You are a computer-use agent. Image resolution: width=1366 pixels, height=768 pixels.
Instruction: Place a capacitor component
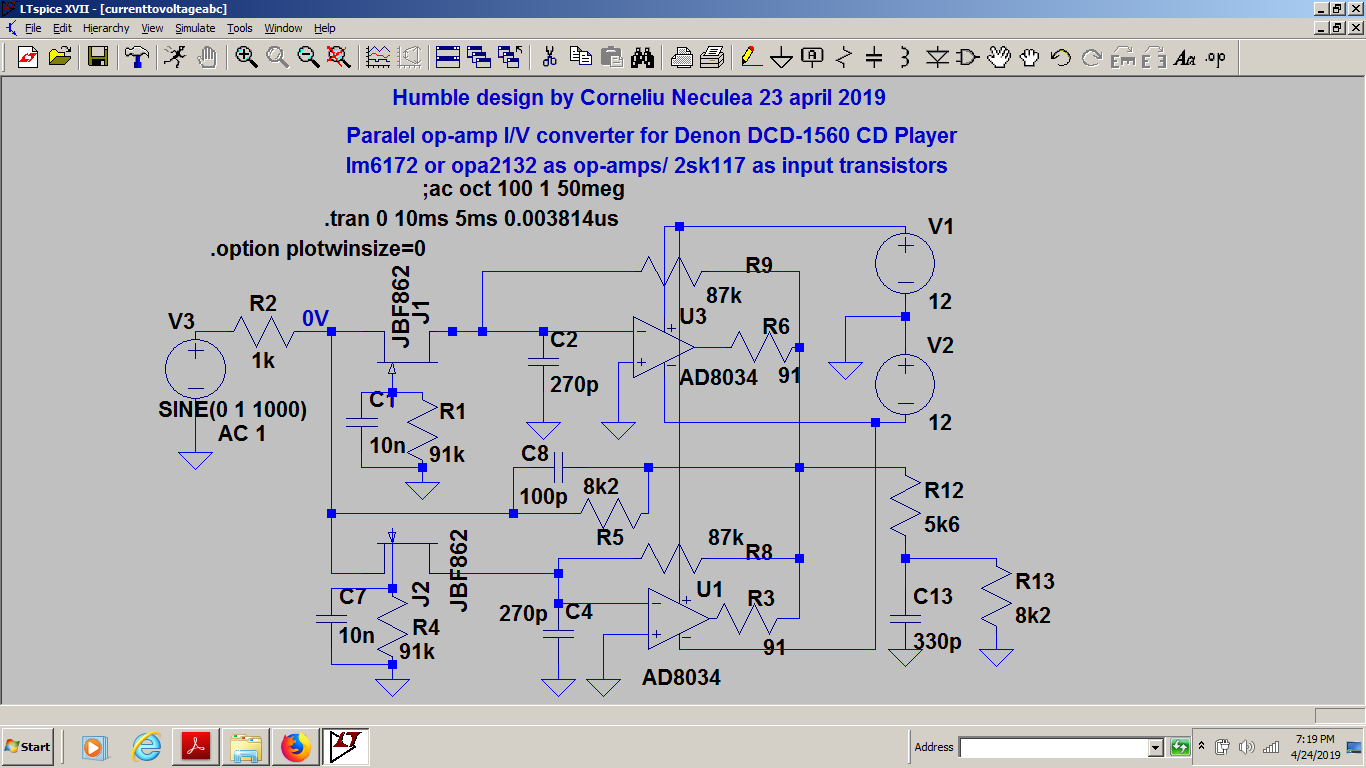(874, 57)
